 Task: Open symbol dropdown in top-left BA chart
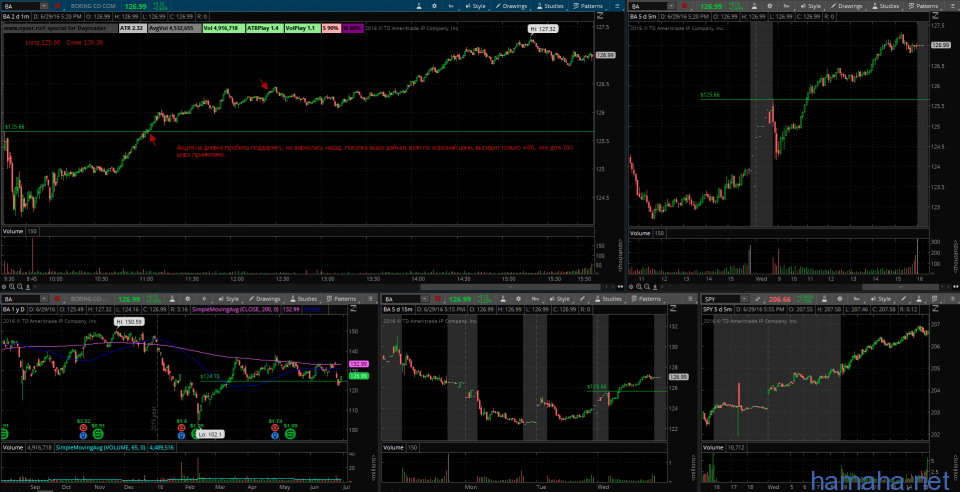tap(44, 6)
